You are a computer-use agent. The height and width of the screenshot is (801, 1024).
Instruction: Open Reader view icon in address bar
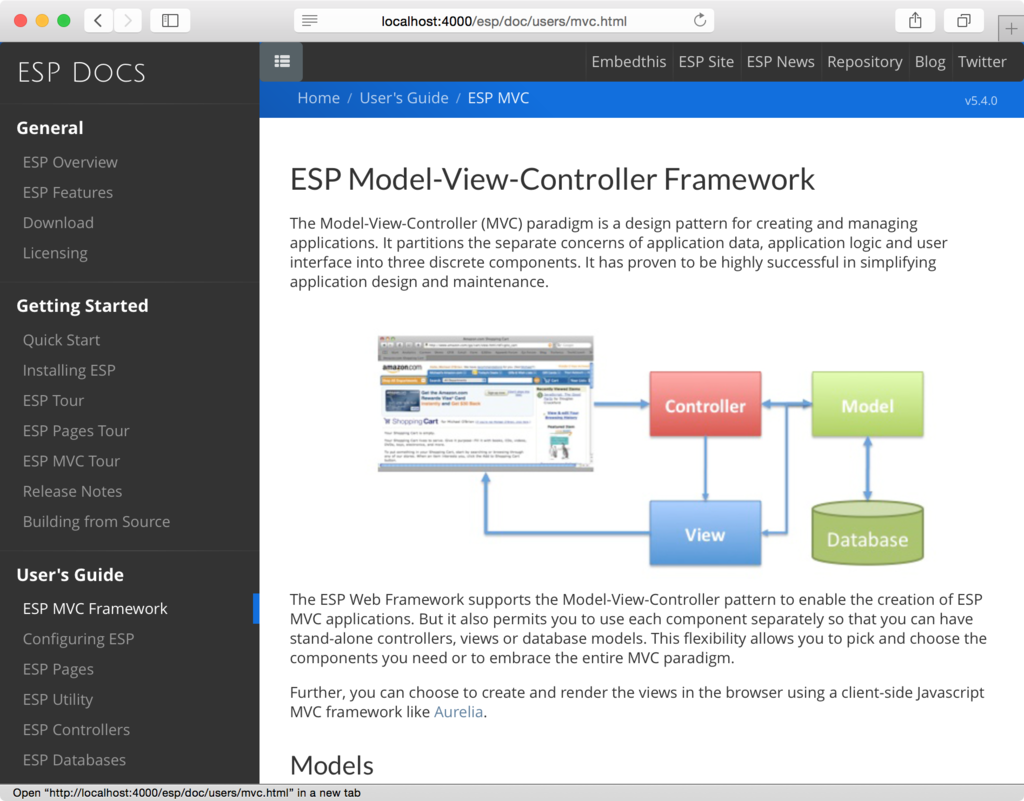(x=310, y=21)
